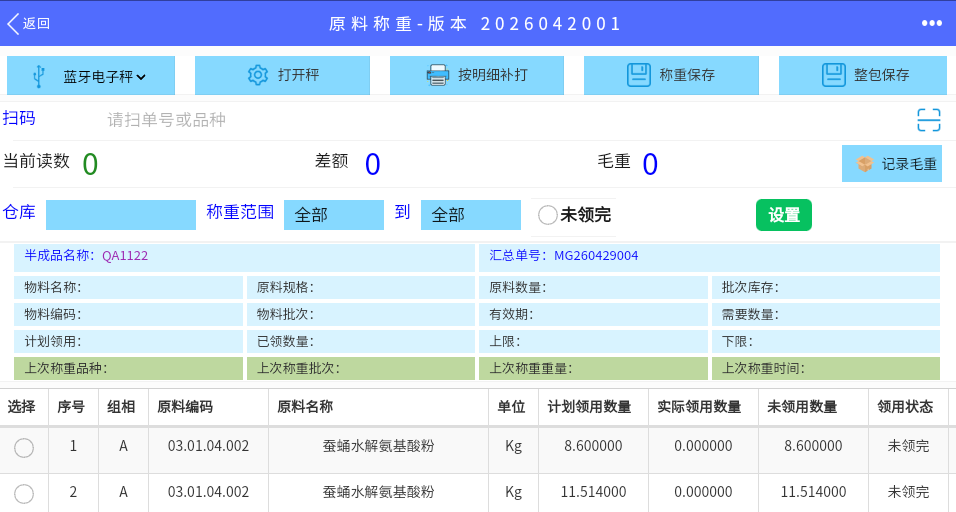956x512 pixels.
Task: Click the 仓库 input field
Action: tap(121, 215)
